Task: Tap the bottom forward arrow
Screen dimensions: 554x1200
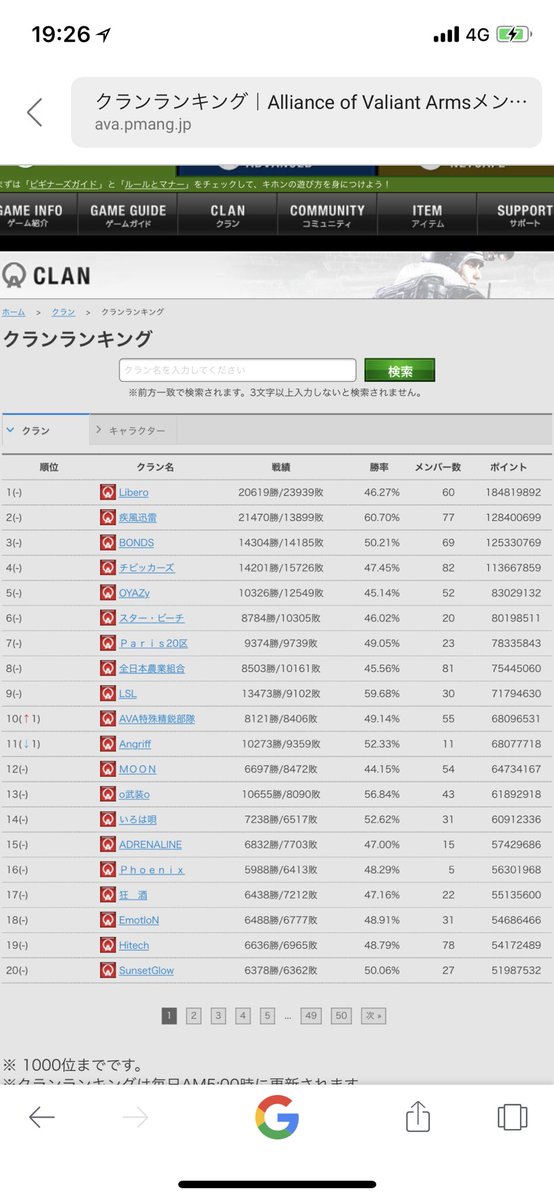Action: click(135, 1117)
